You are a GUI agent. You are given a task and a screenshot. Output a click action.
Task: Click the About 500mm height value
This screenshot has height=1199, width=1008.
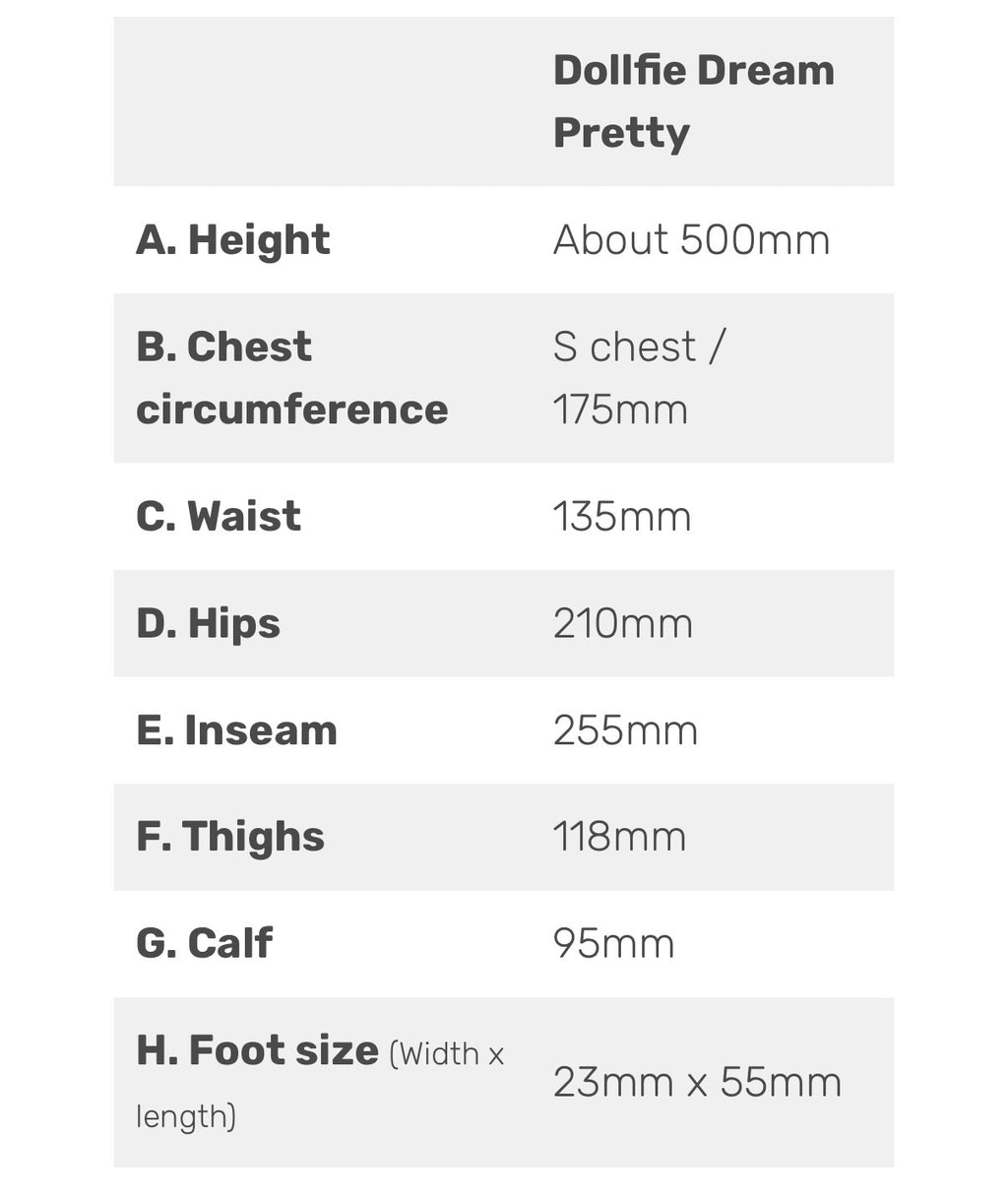691,240
